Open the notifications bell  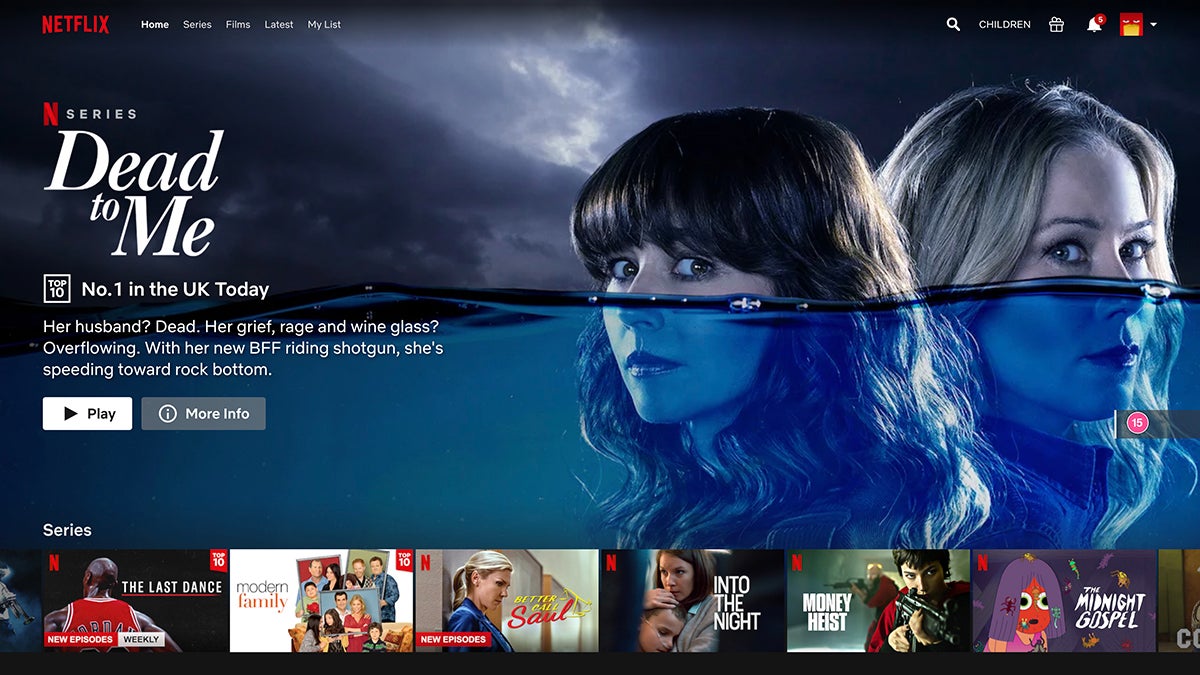(1094, 24)
